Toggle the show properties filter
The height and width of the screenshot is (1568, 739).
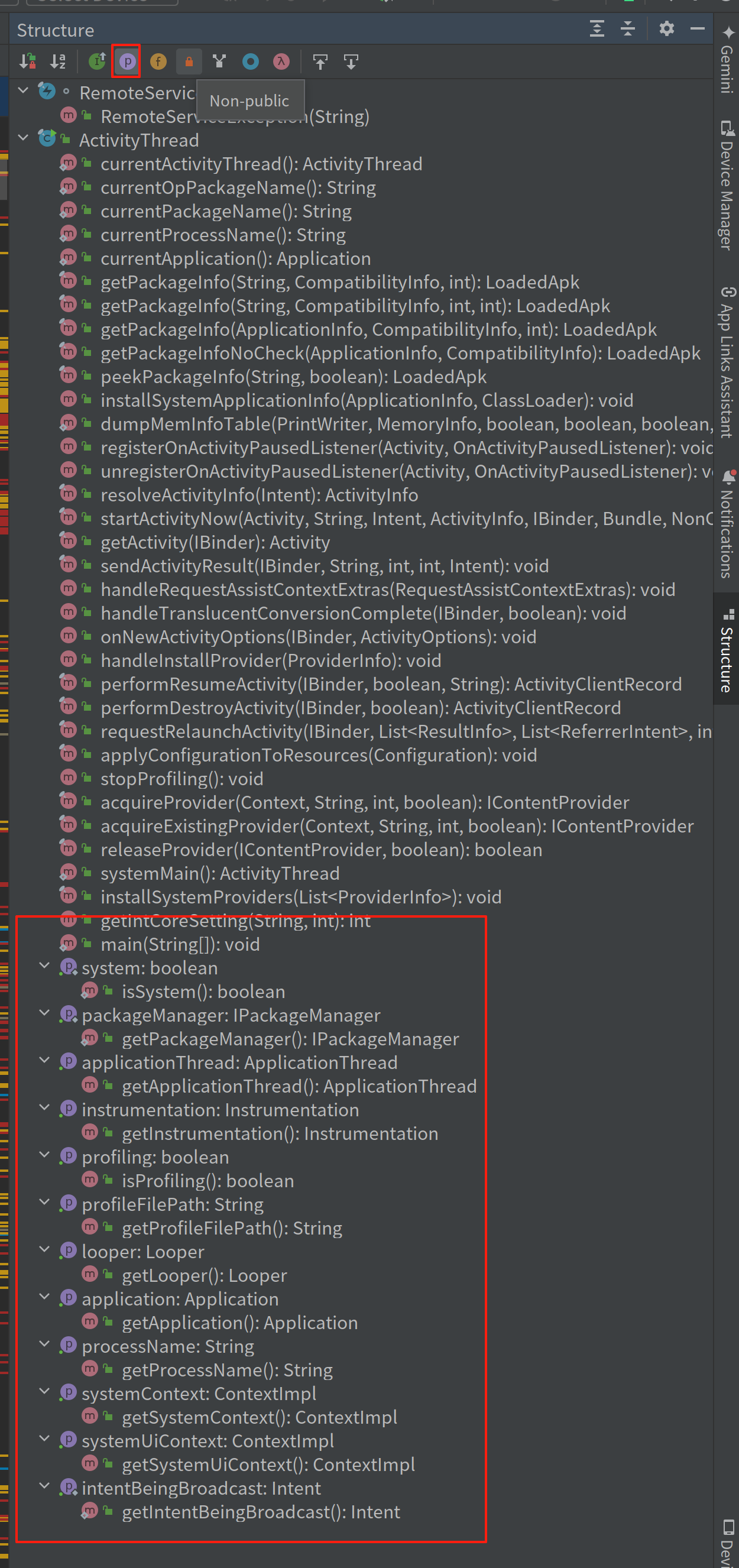coord(127,61)
